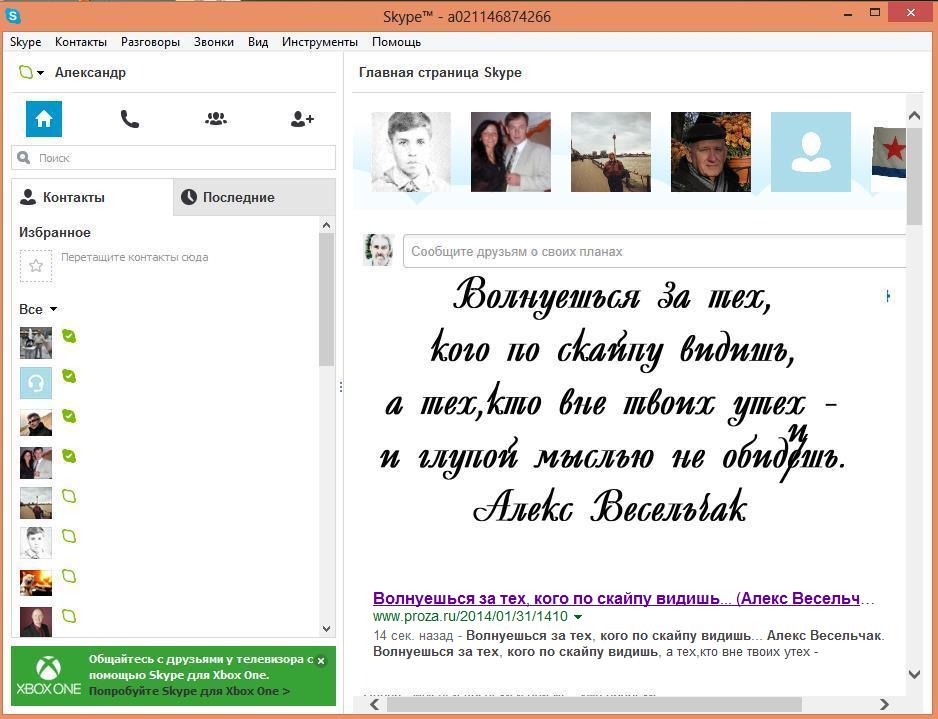The width and height of the screenshot is (938, 719).
Task: Click the 'Сообщите друзьям о своих планах' field
Action: tap(655, 252)
